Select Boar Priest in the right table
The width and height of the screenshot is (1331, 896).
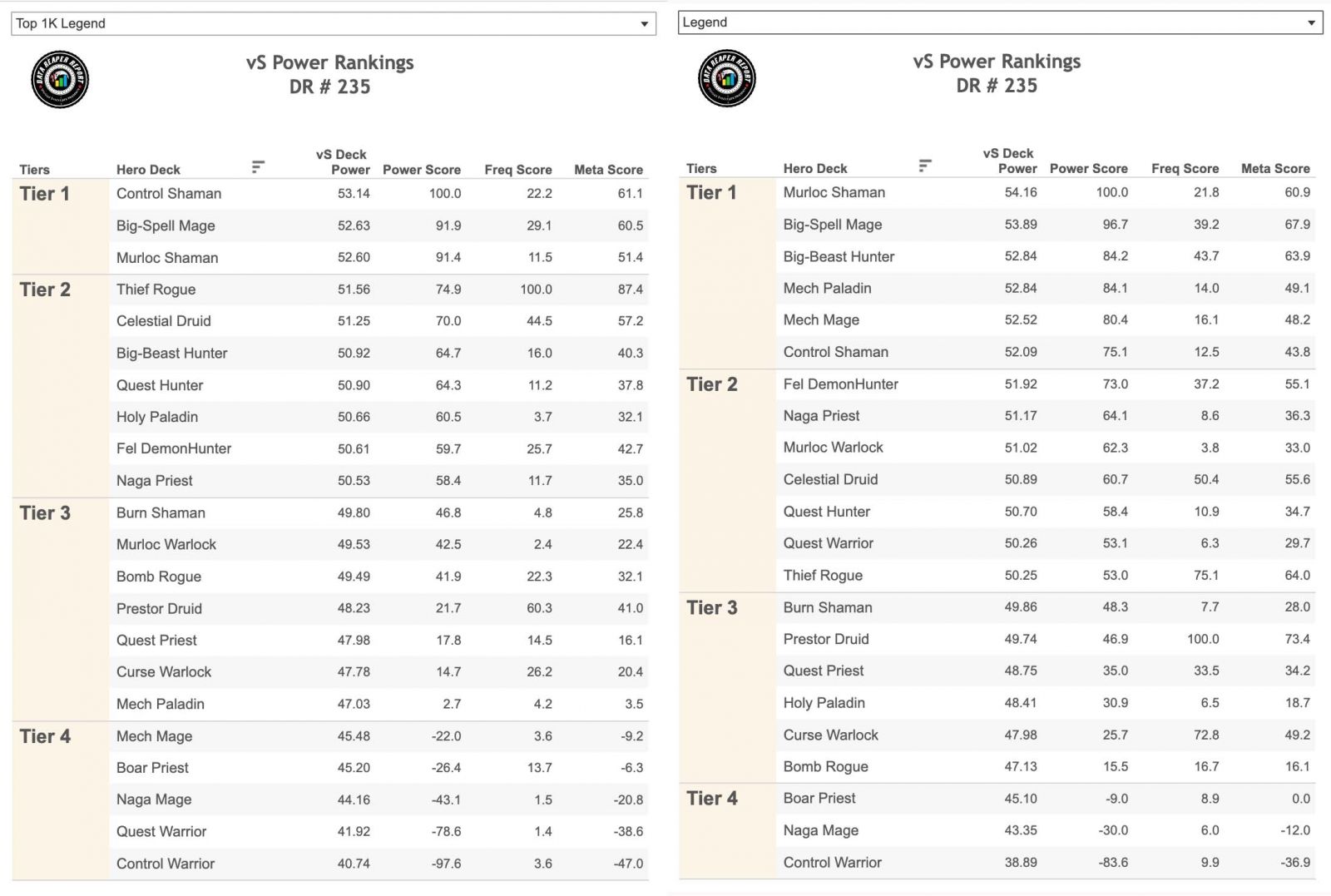click(1046, 799)
